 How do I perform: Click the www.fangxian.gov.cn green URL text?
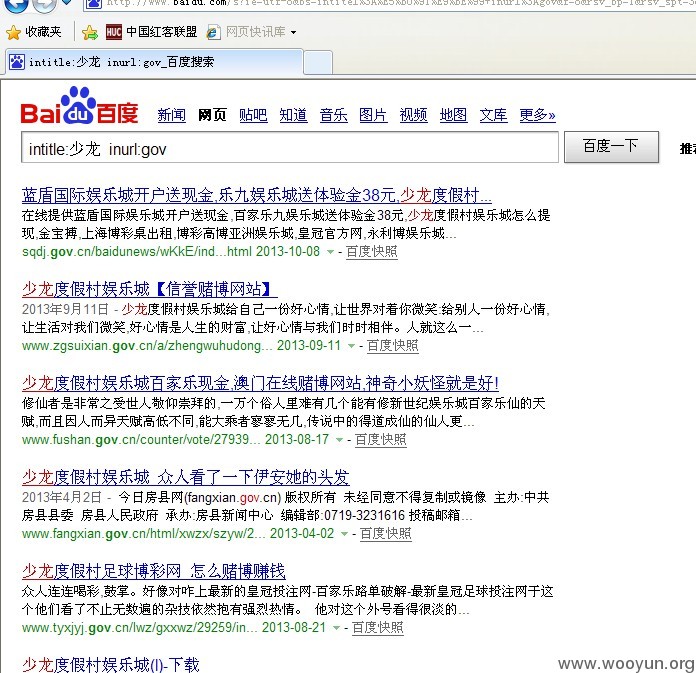143,534
